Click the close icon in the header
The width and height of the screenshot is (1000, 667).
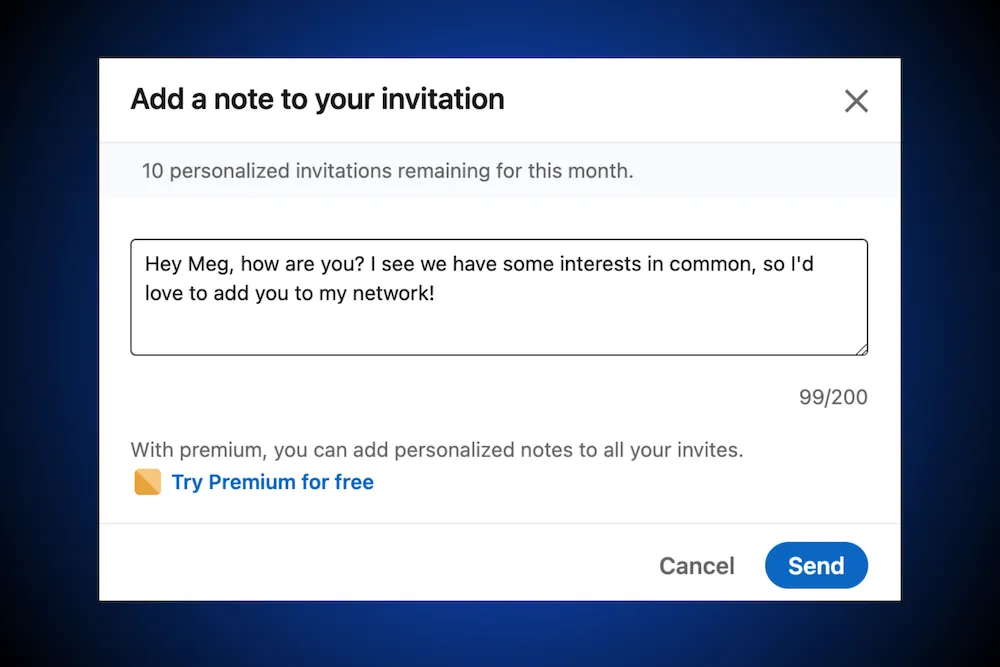point(856,100)
